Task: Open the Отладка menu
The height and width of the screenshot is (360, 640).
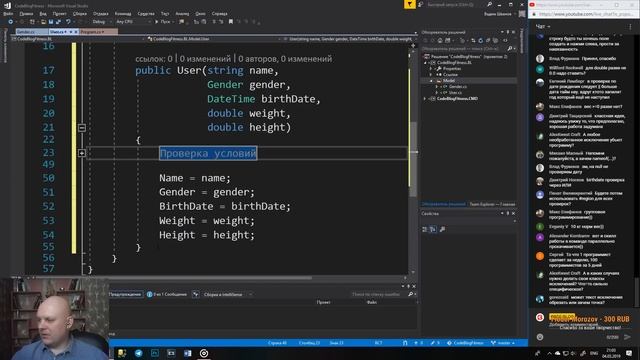Action: [100, 14]
